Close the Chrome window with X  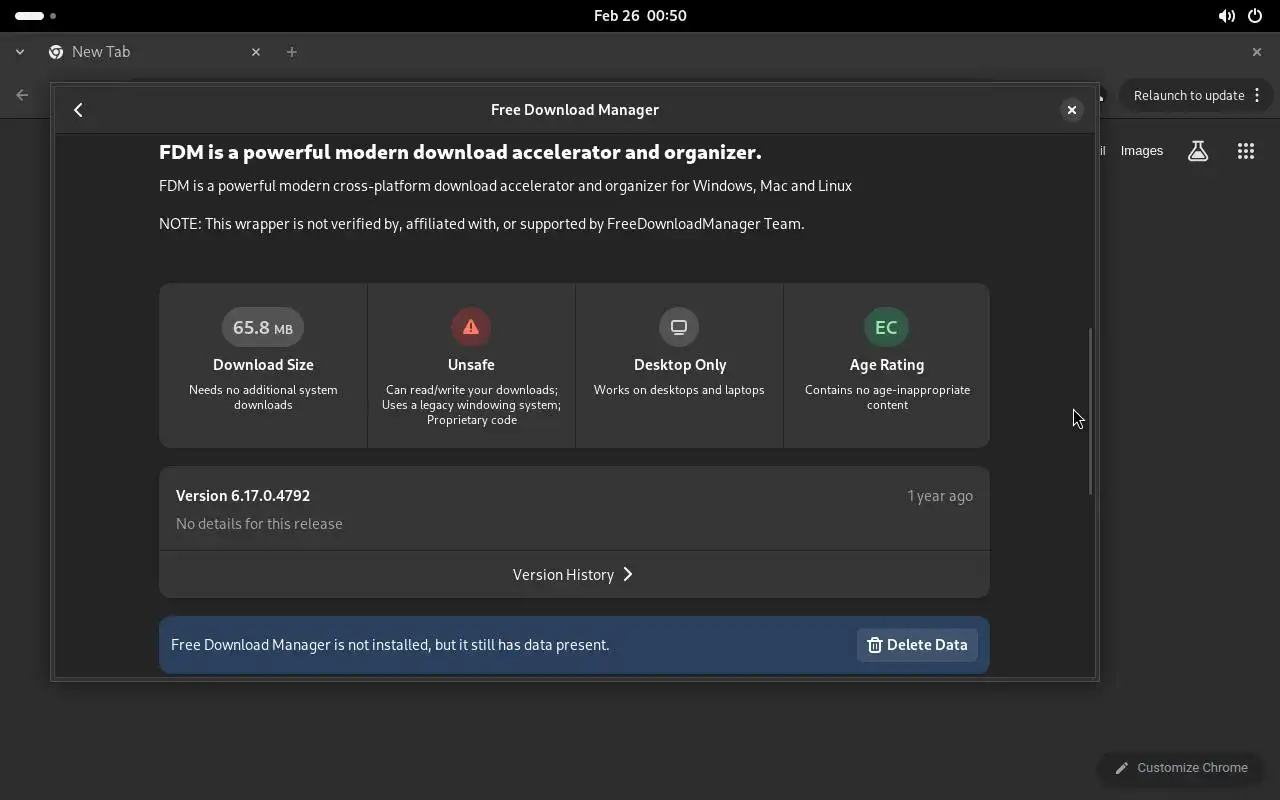click(x=1257, y=52)
